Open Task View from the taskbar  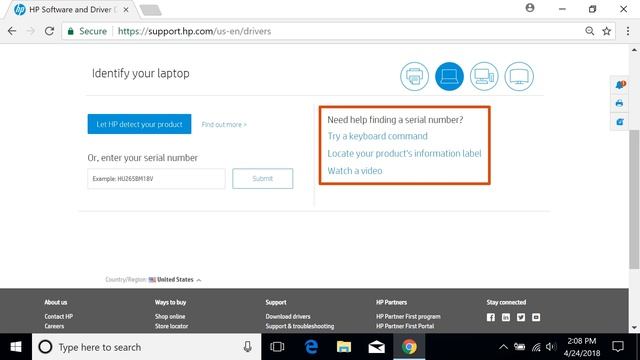click(x=277, y=347)
